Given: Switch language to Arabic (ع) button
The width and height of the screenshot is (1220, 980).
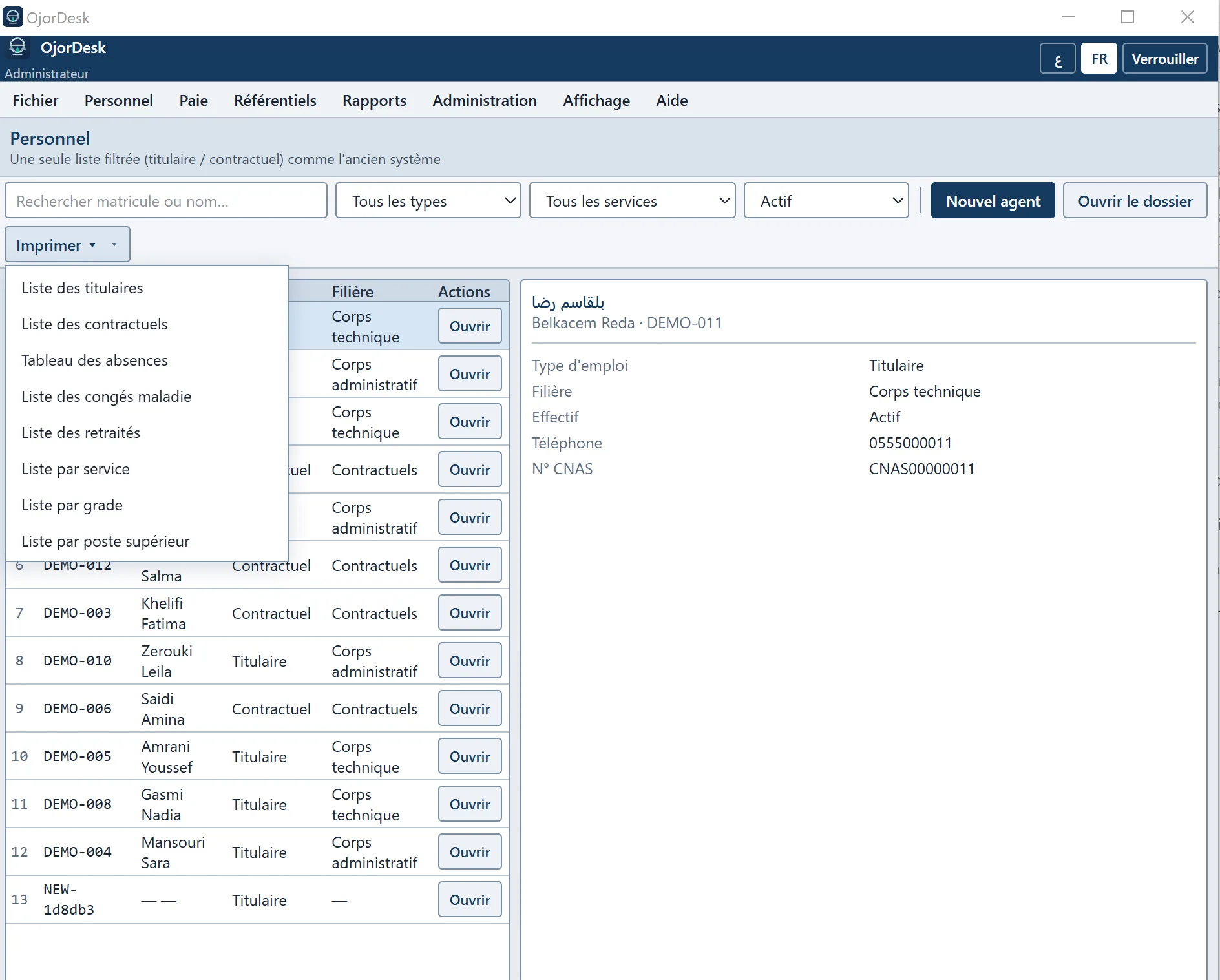Looking at the screenshot, I should click(1057, 59).
